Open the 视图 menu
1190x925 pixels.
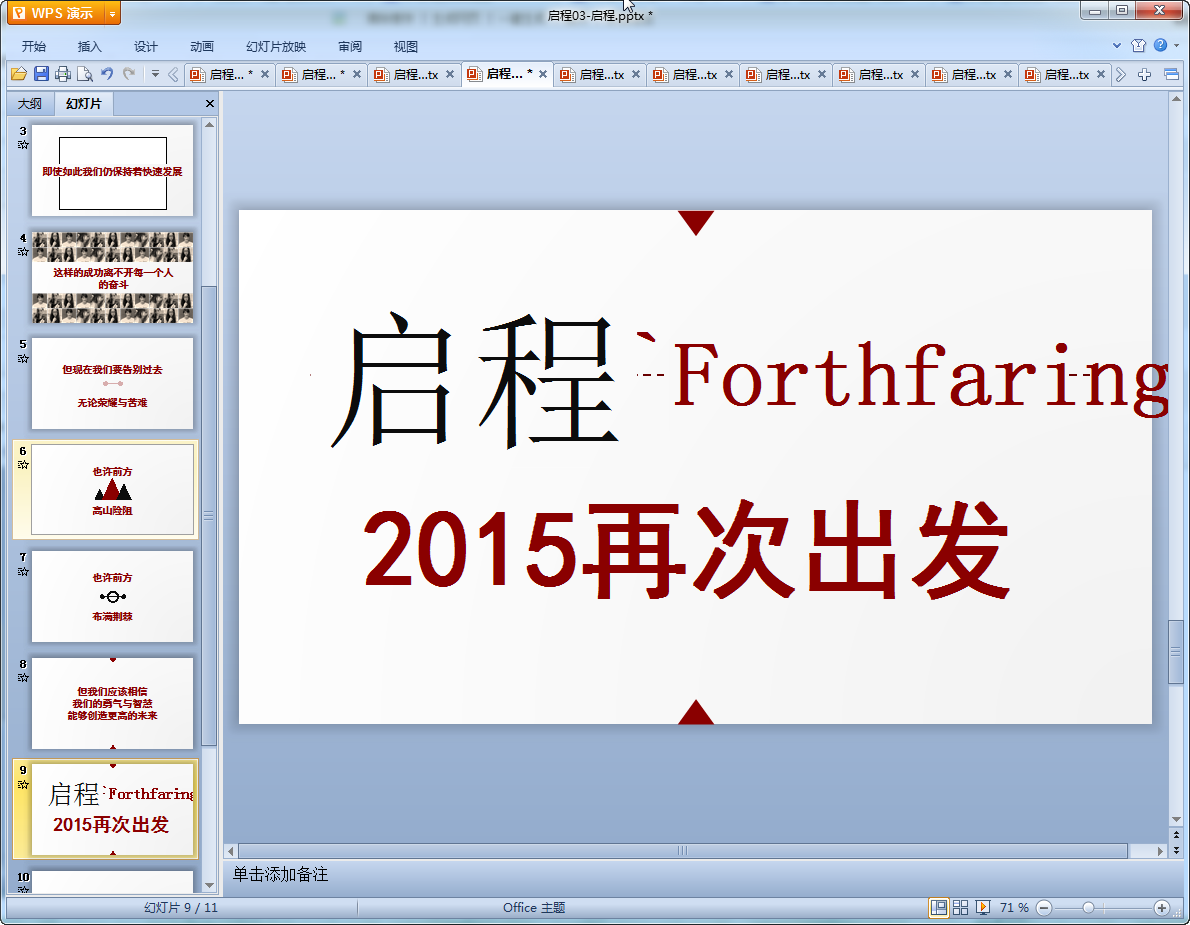(406, 46)
